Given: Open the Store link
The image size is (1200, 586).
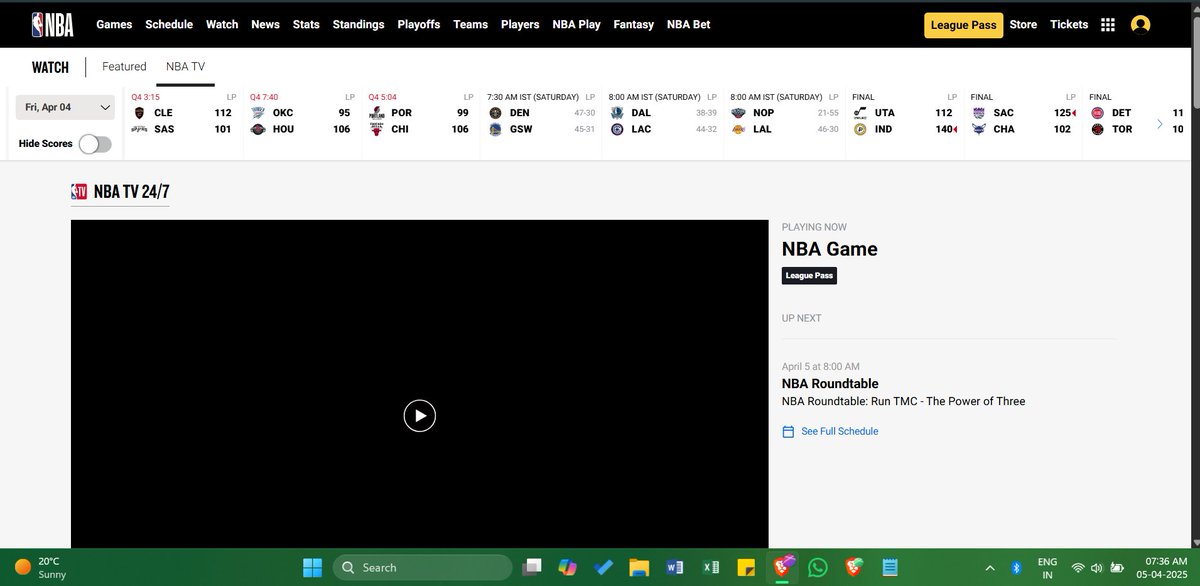Looking at the screenshot, I should click(x=1023, y=25).
